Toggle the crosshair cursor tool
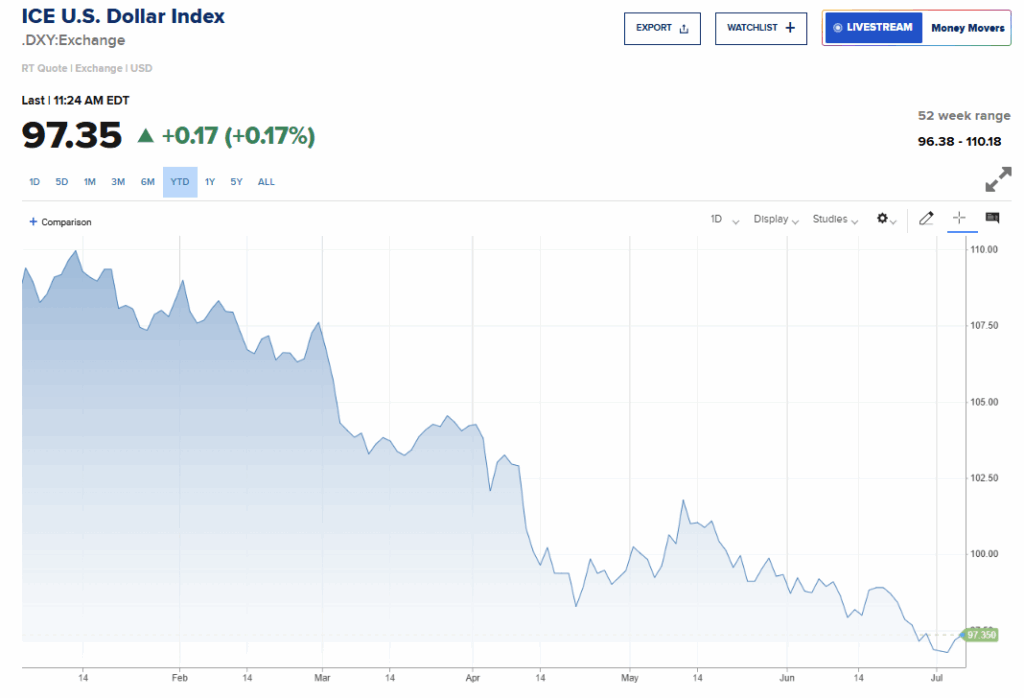Image resolution: width=1024 pixels, height=698 pixels. click(959, 218)
